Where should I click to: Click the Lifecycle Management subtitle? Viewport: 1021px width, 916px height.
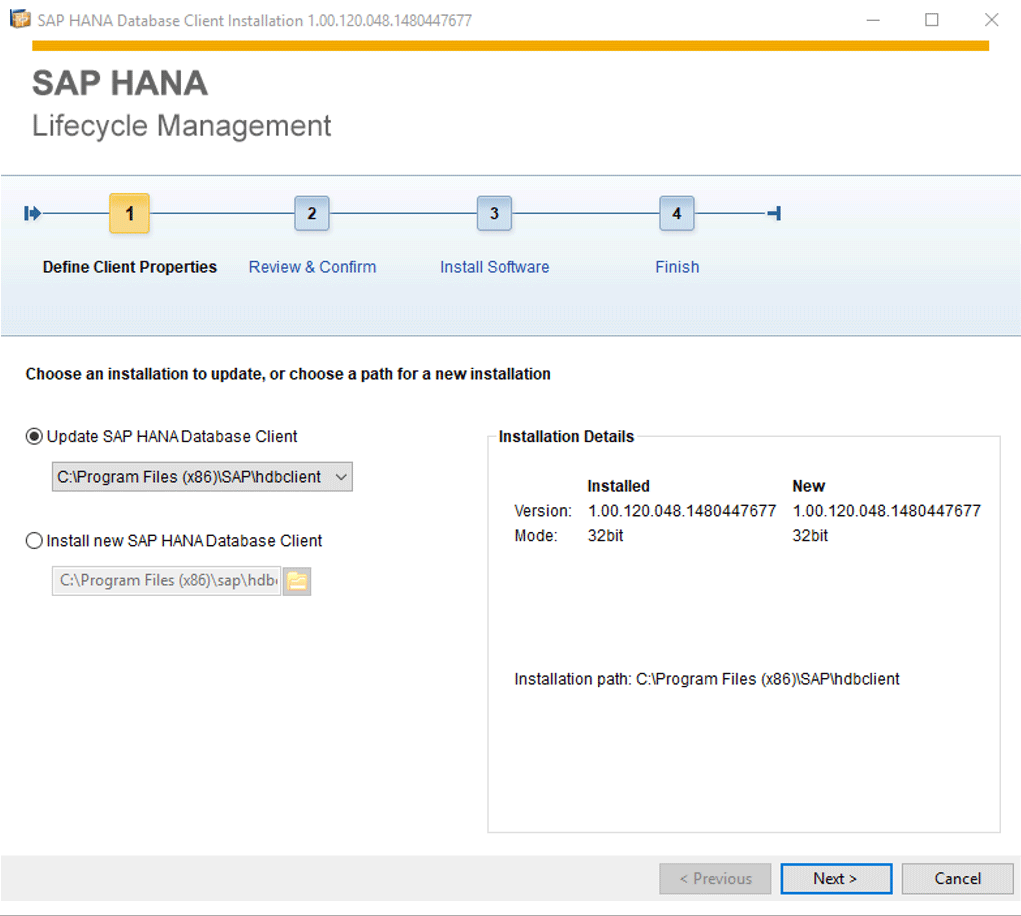point(182,126)
